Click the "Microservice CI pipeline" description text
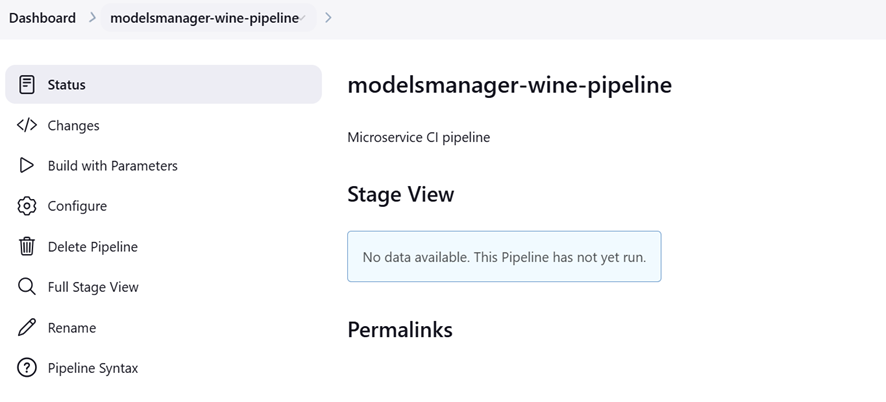 click(x=418, y=137)
